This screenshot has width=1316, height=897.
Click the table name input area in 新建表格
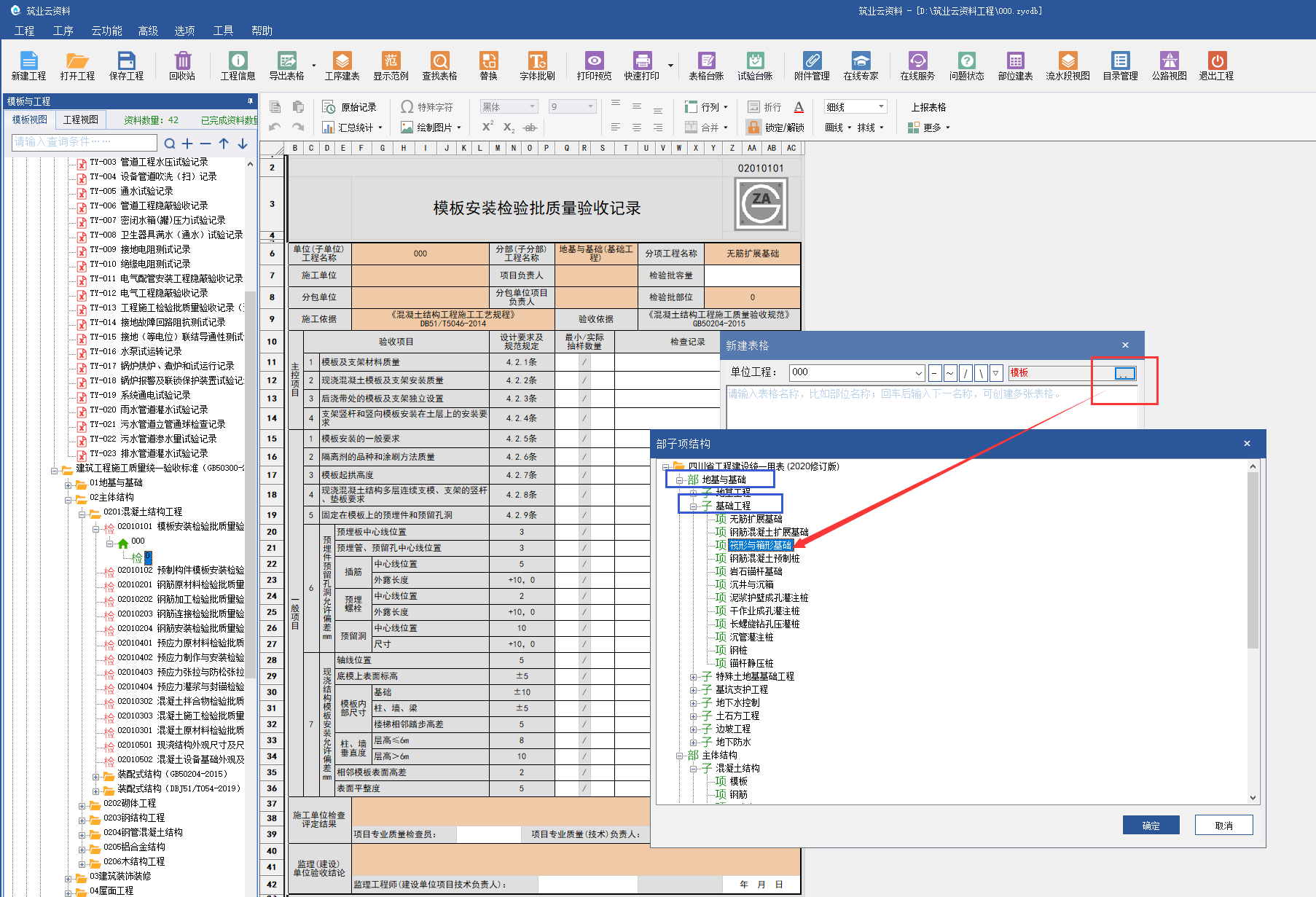[x=932, y=408]
